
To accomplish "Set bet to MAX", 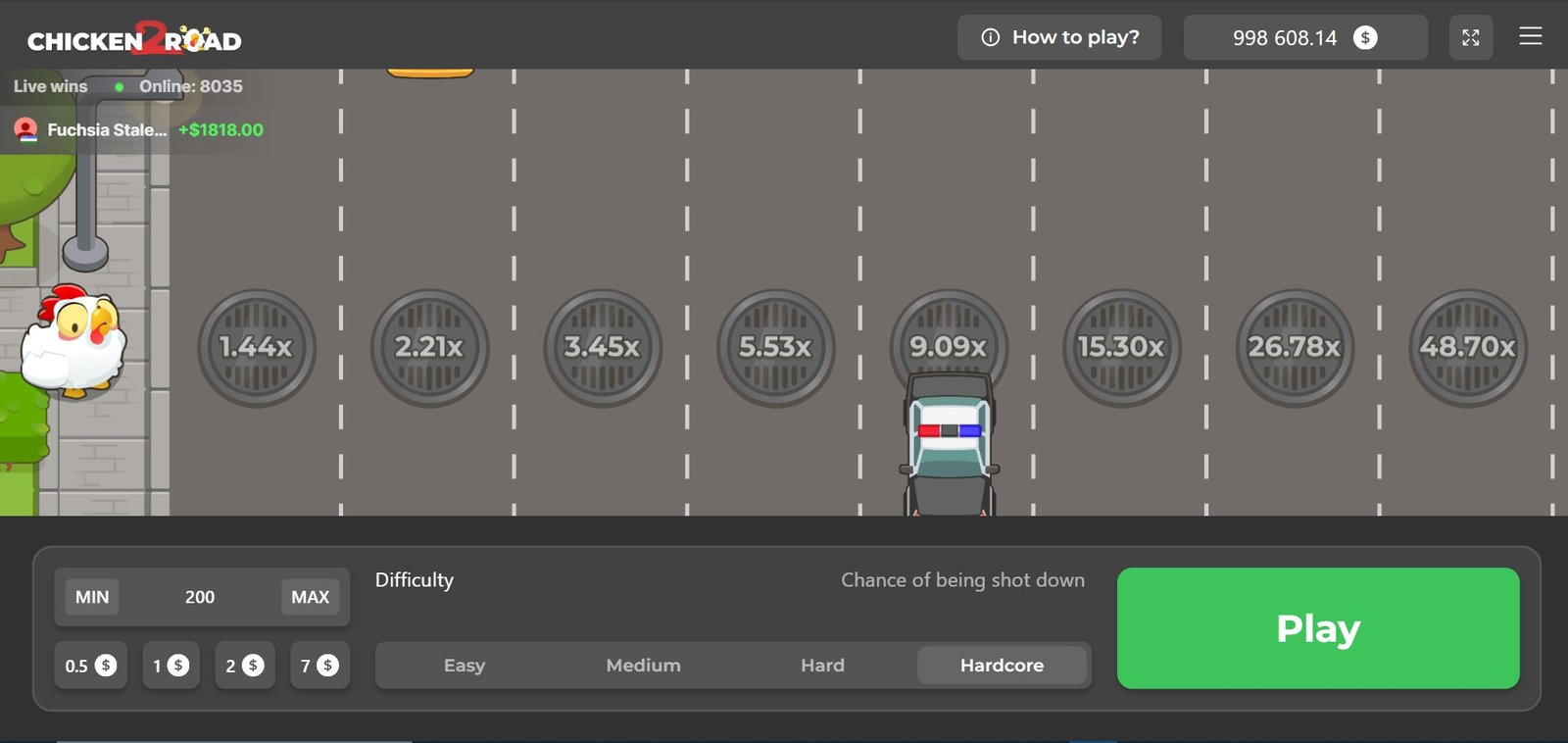I will coord(310,597).
